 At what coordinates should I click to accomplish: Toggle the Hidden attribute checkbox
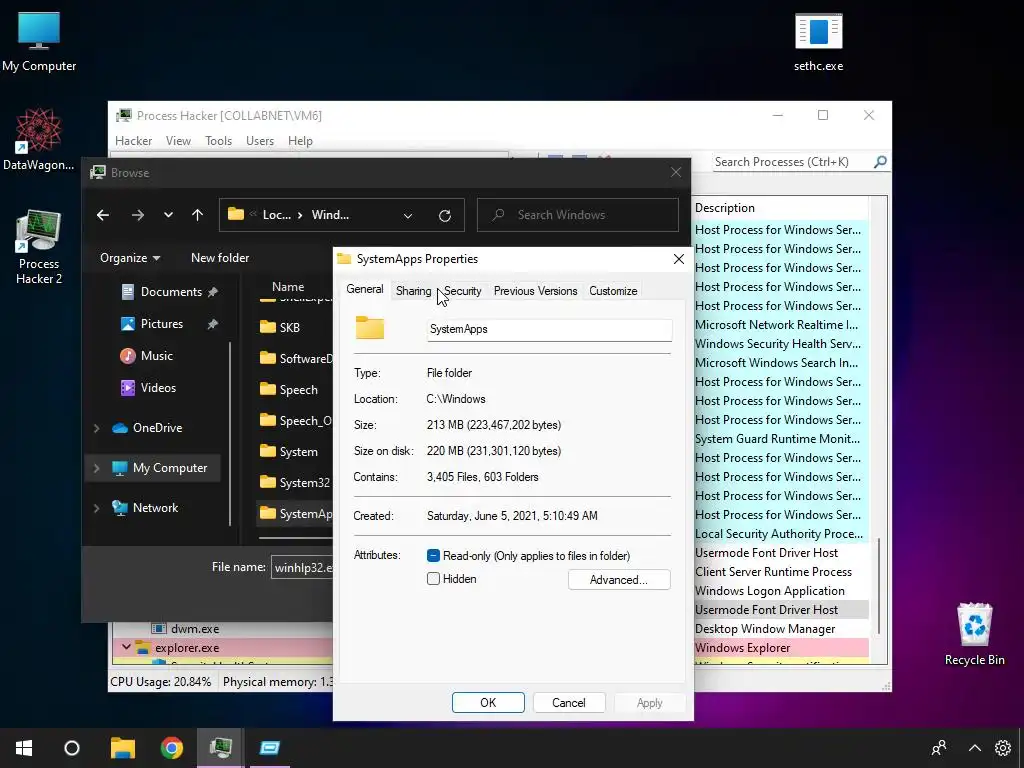pyautogui.click(x=433, y=579)
